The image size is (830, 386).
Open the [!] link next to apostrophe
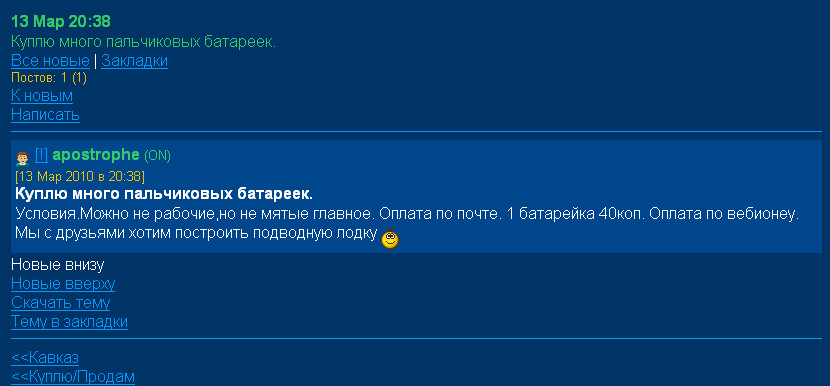tap(41, 155)
